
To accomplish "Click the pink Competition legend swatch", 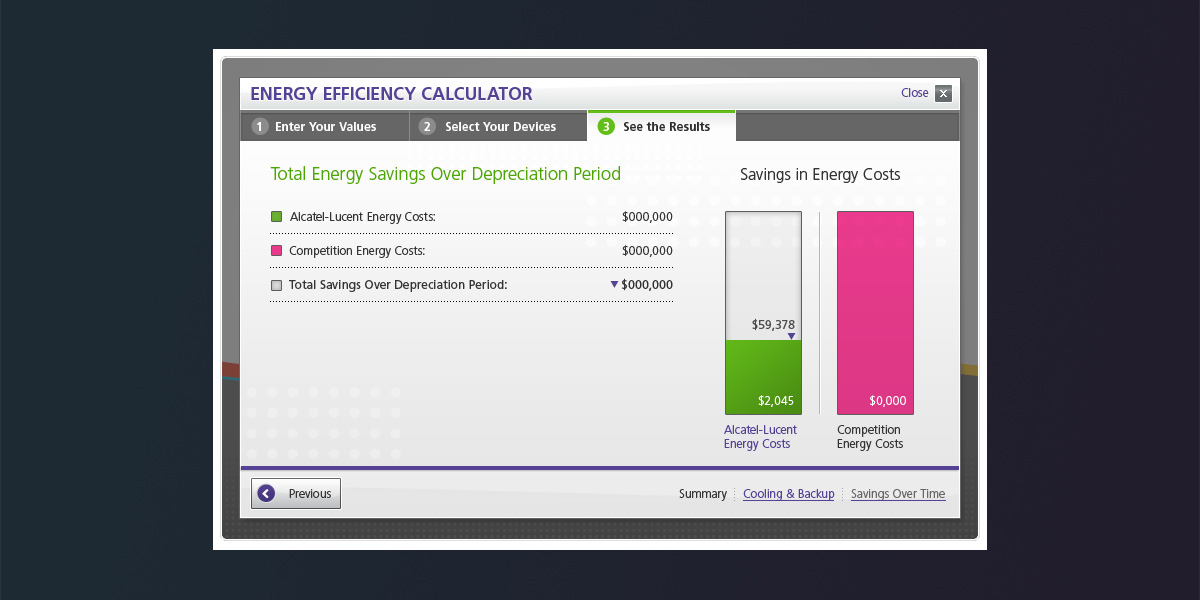I will [x=277, y=251].
